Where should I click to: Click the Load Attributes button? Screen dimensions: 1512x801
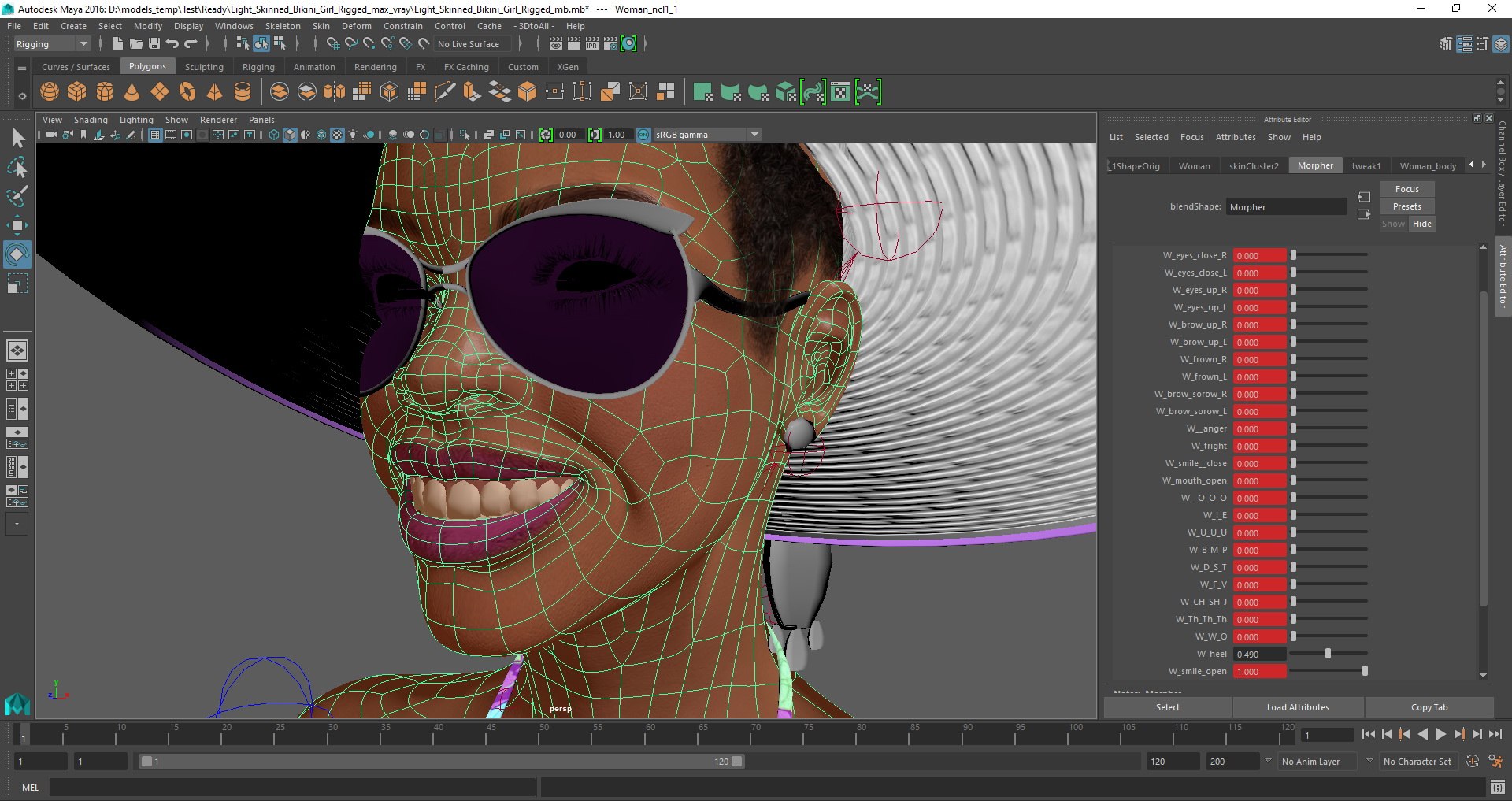point(1297,707)
